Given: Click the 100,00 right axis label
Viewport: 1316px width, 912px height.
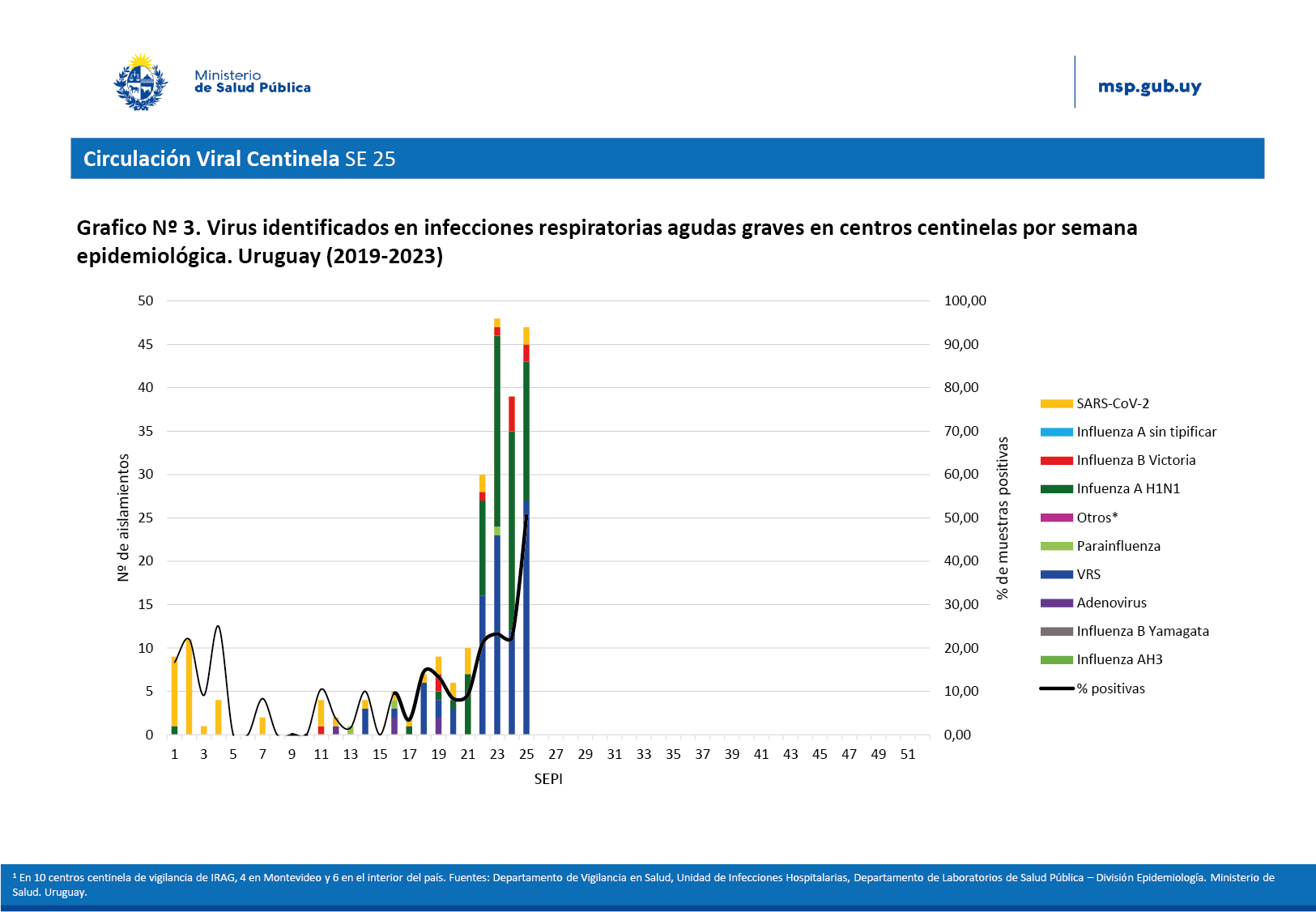Looking at the screenshot, I should (x=965, y=300).
